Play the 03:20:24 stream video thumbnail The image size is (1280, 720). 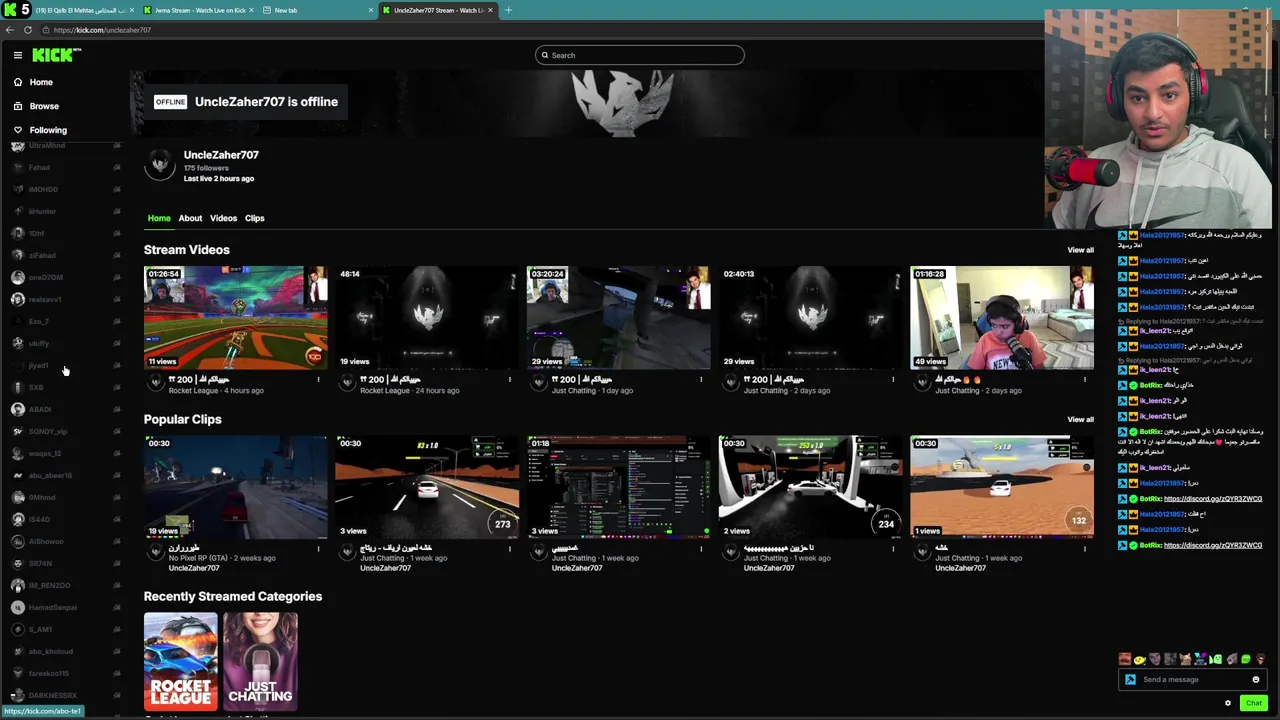pyautogui.click(x=619, y=317)
